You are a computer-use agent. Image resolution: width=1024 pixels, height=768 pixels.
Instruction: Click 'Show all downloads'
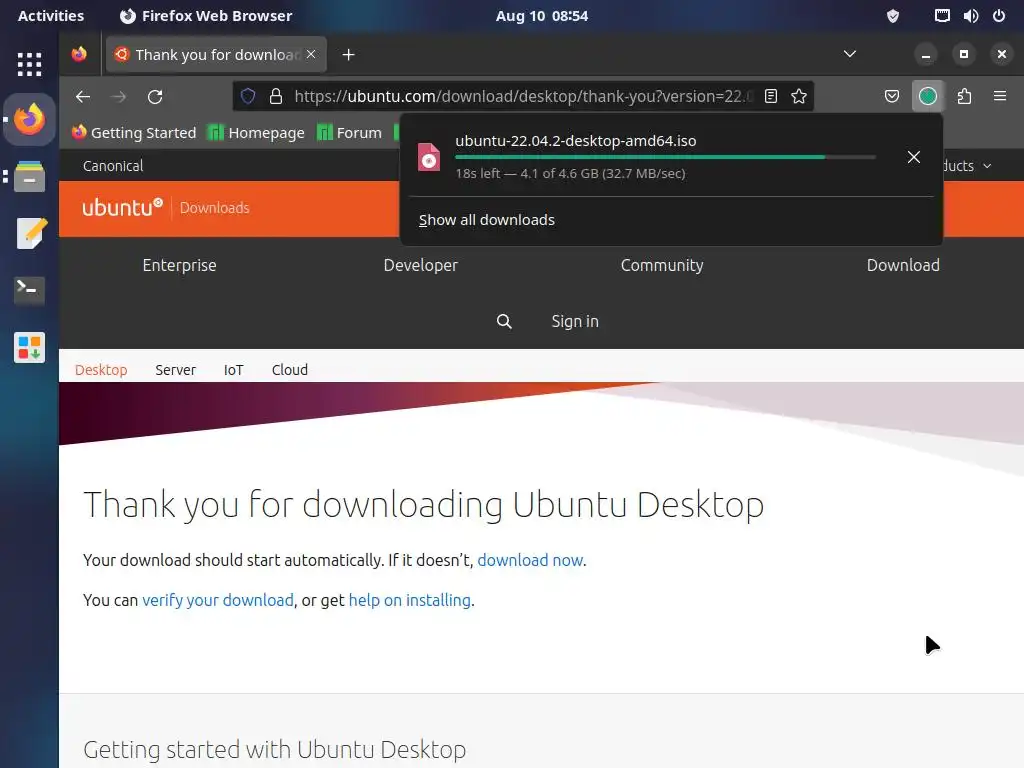[x=487, y=220]
